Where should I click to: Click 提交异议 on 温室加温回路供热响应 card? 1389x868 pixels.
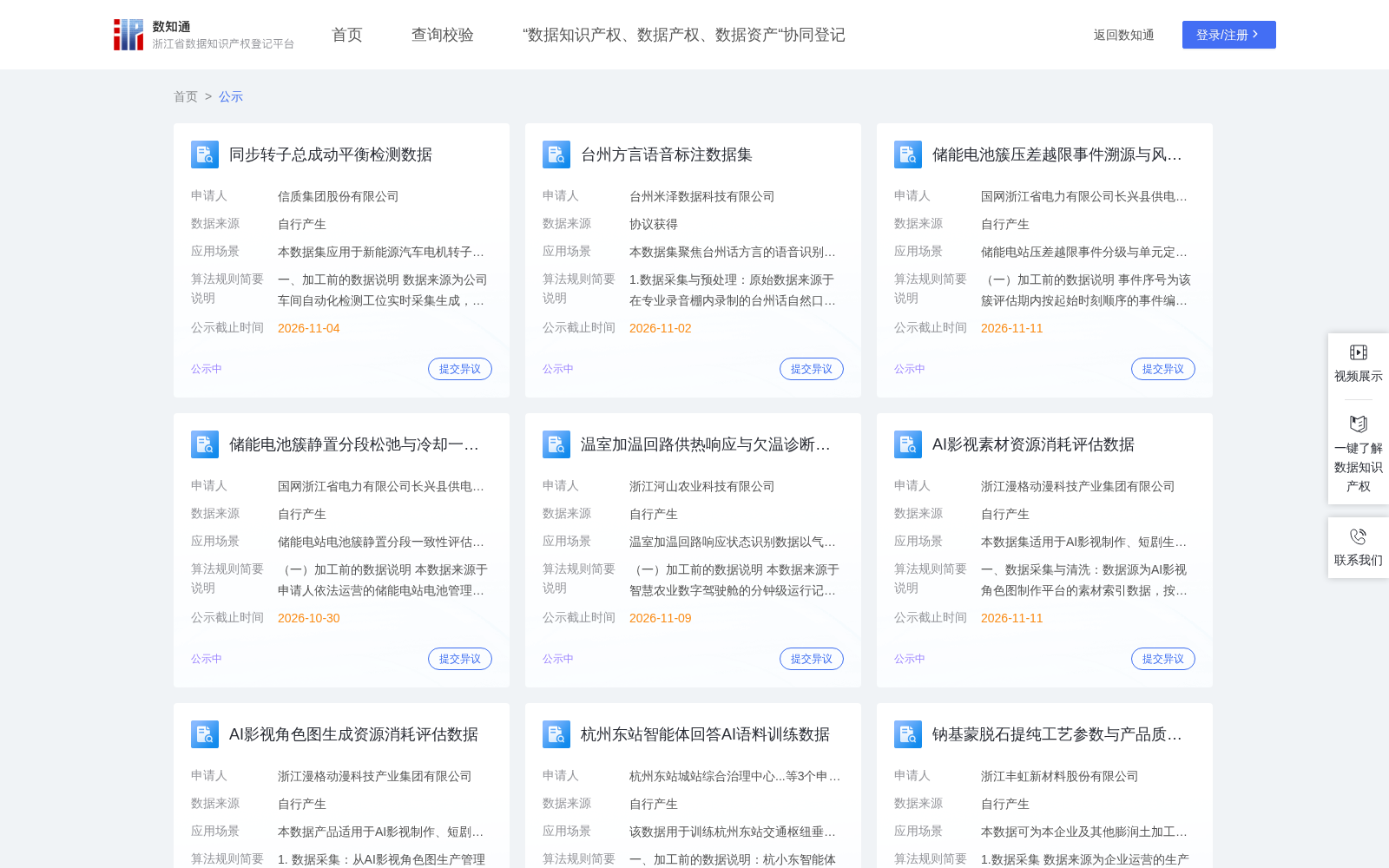(x=812, y=659)
